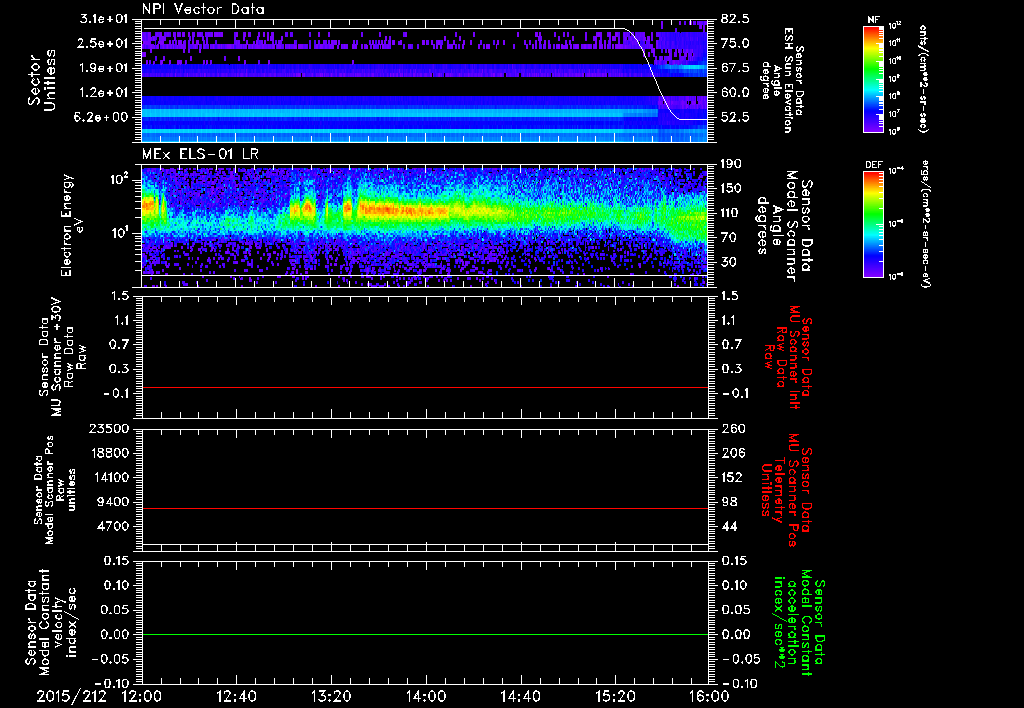Click the 12:00 time axis label
The height and width of the screenshot is (708, 1024).
141,696
